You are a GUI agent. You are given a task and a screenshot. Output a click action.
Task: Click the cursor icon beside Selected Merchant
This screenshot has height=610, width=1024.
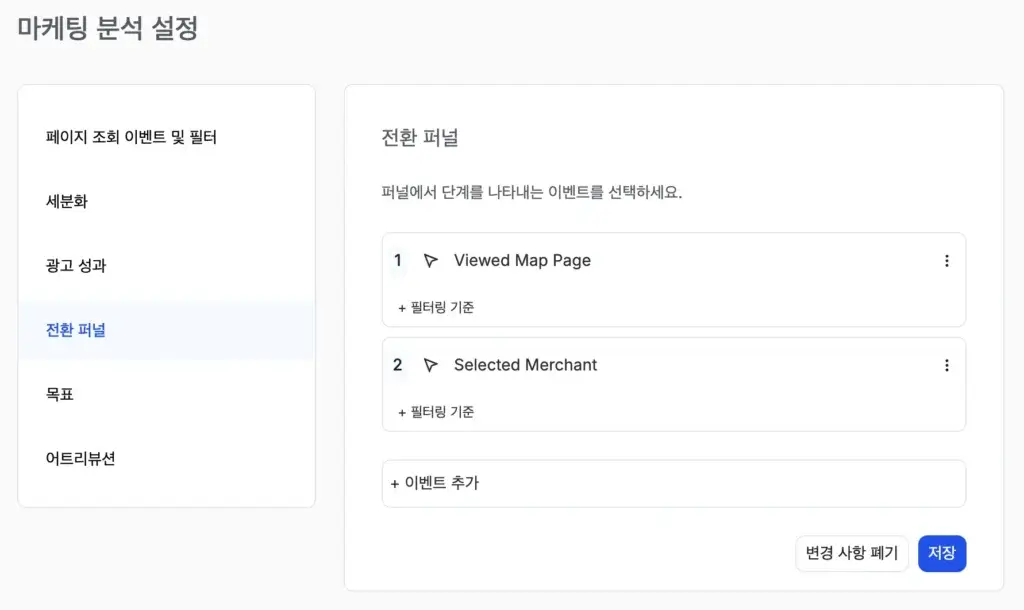pyautogui.click(x=430, y=365)
